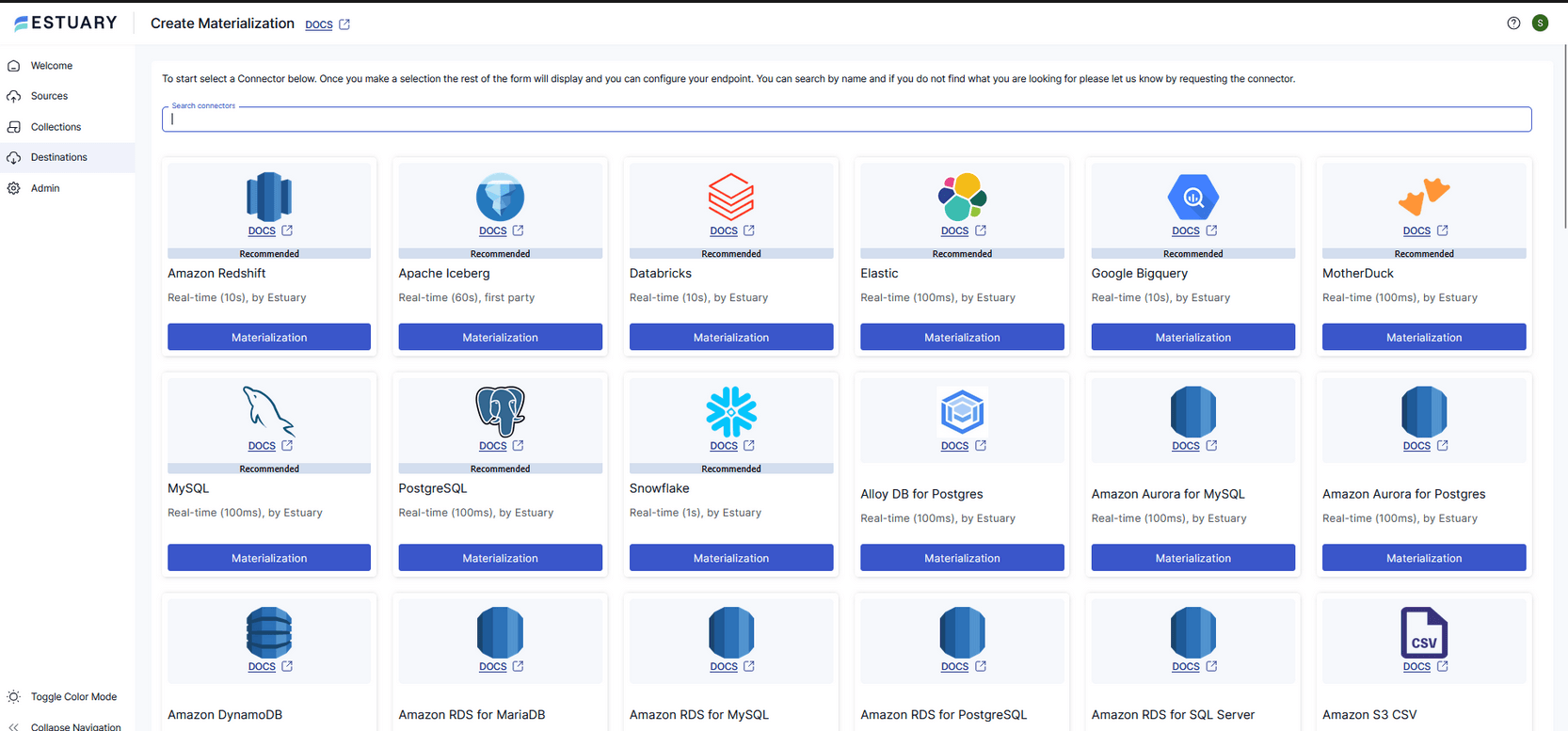Toggle Color Mode in the sidebar
Image resolution: width=1568 pixels, height=731 pixels.
[x=67, y=697]
